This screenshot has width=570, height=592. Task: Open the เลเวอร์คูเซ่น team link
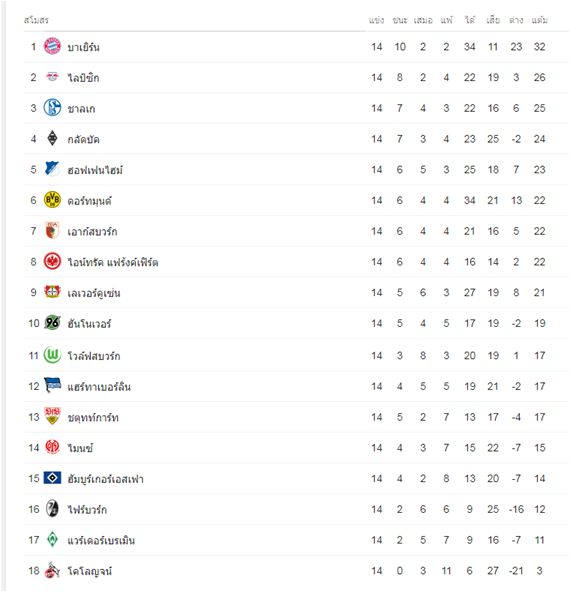pyautogui.click(x=94, y=293)
